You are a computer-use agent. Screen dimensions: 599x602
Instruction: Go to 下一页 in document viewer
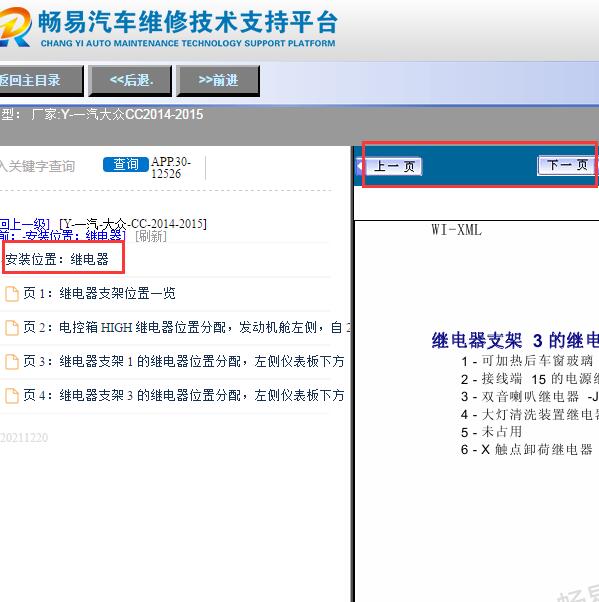pos(567,165)
